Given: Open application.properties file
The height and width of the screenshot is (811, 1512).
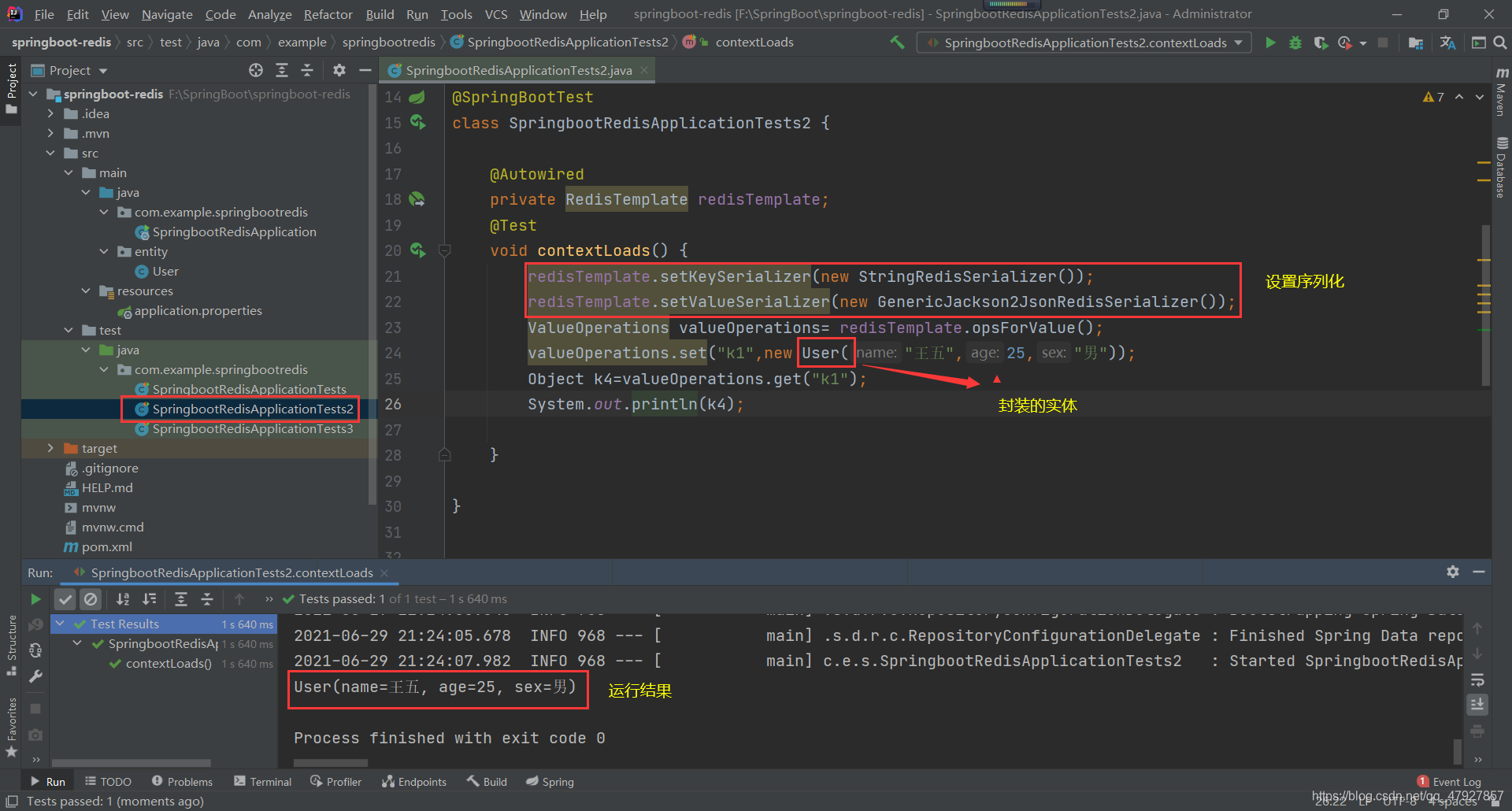Looking at the screenshot, I should tap(198, 310).
